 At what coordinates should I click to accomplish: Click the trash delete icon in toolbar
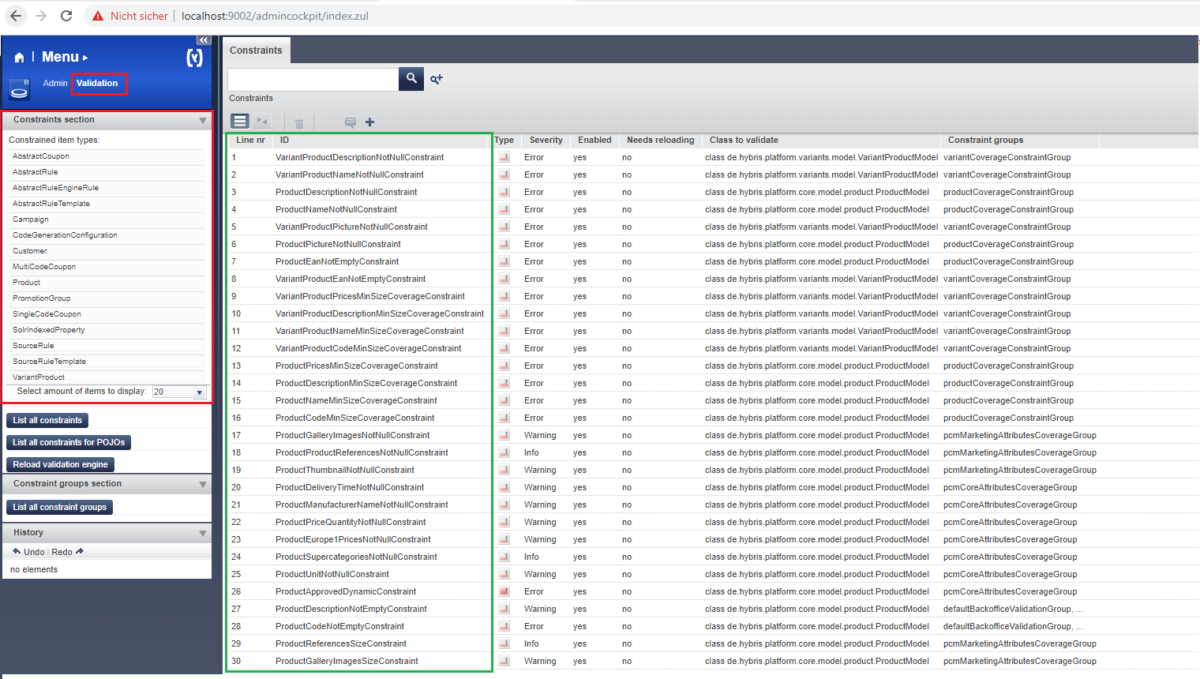click(298, 123)
